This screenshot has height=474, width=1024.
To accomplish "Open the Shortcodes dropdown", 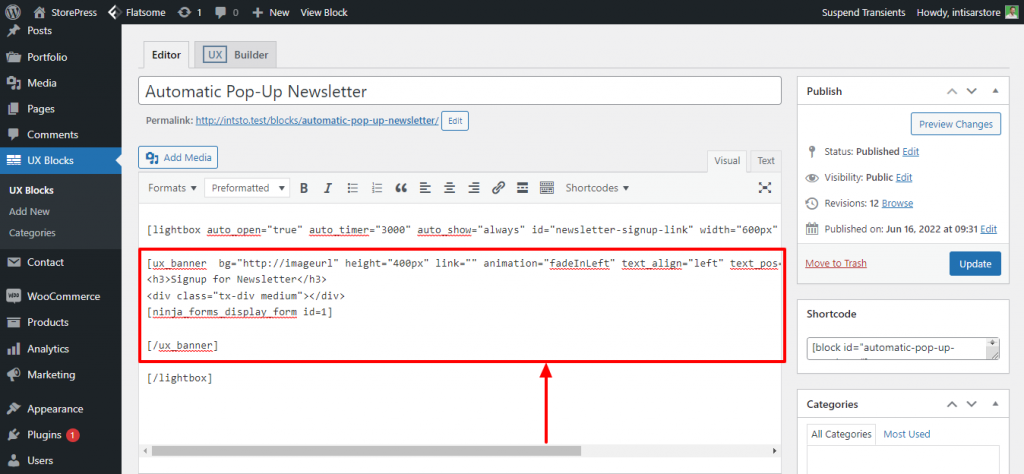I will tap(597, 188).
